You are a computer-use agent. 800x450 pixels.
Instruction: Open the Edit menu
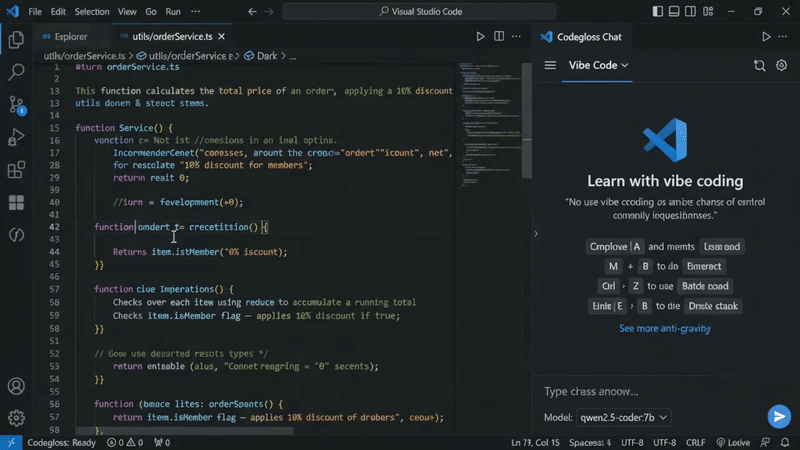coord(58,11)
